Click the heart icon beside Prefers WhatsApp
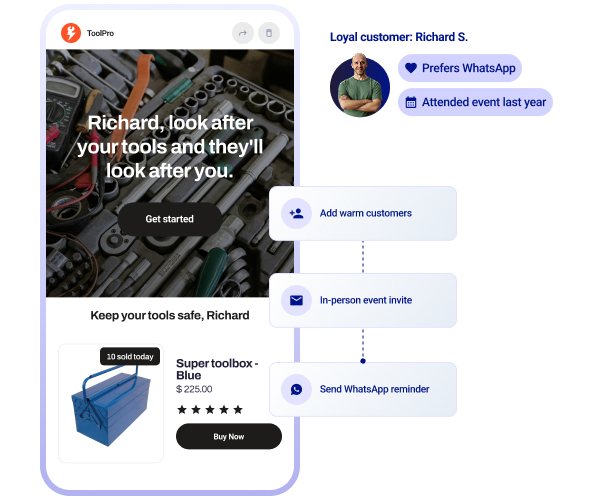The height and width of the screenshot is (500, 600). click(411, 68)
